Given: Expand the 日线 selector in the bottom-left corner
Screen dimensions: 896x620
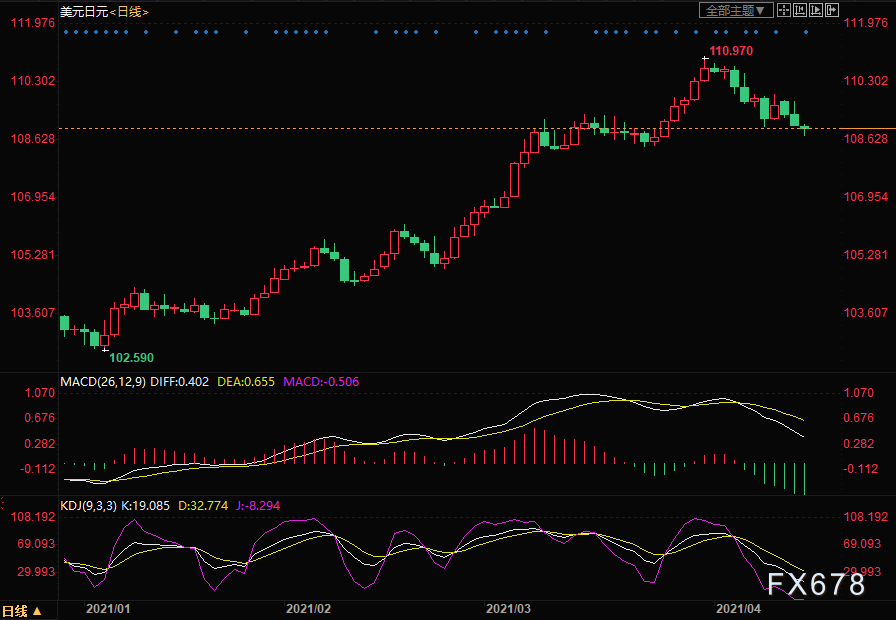Looking at the screenshot, I should tap(22, 610).
